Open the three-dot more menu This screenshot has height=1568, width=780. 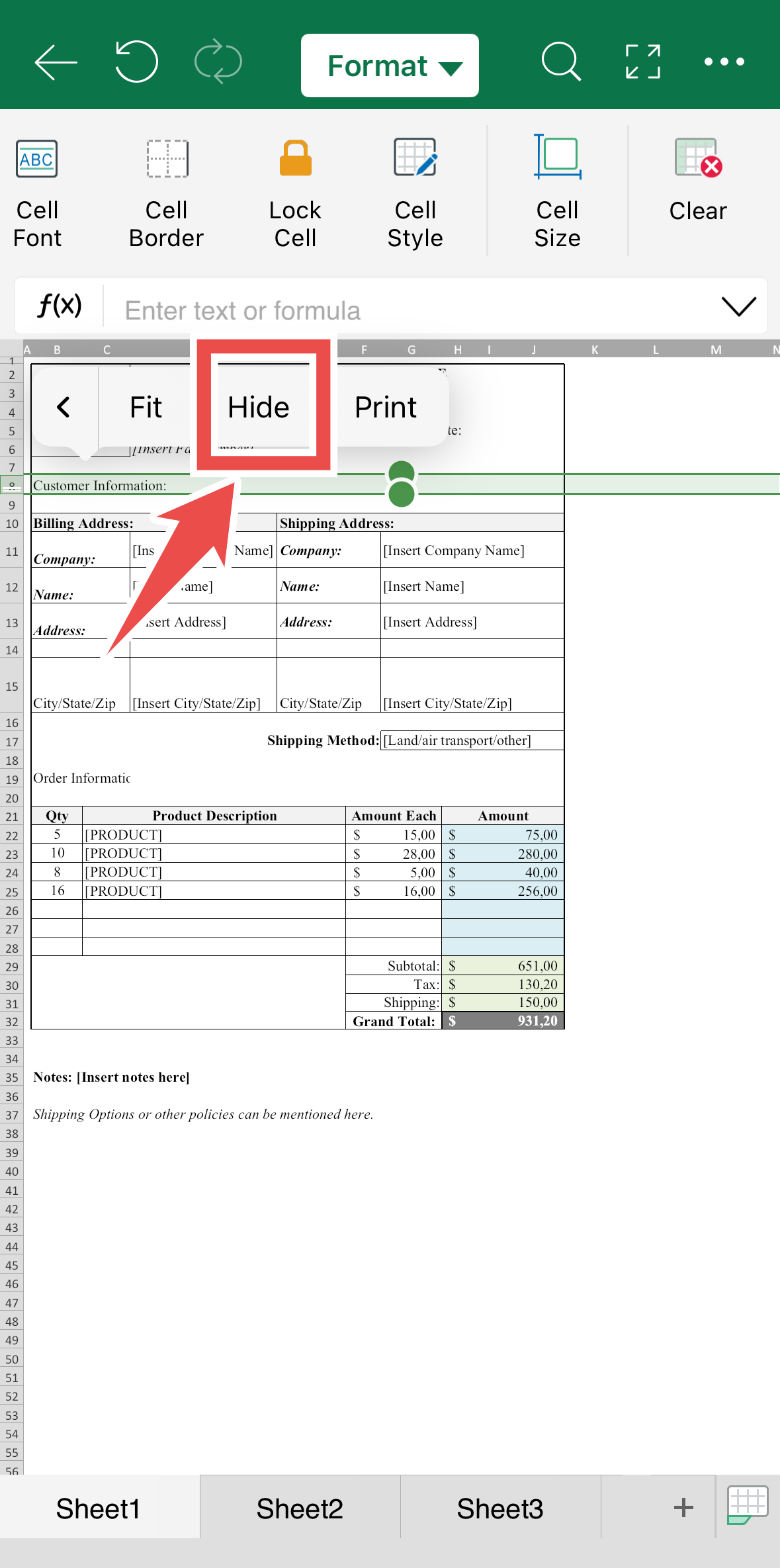point(724,62)
